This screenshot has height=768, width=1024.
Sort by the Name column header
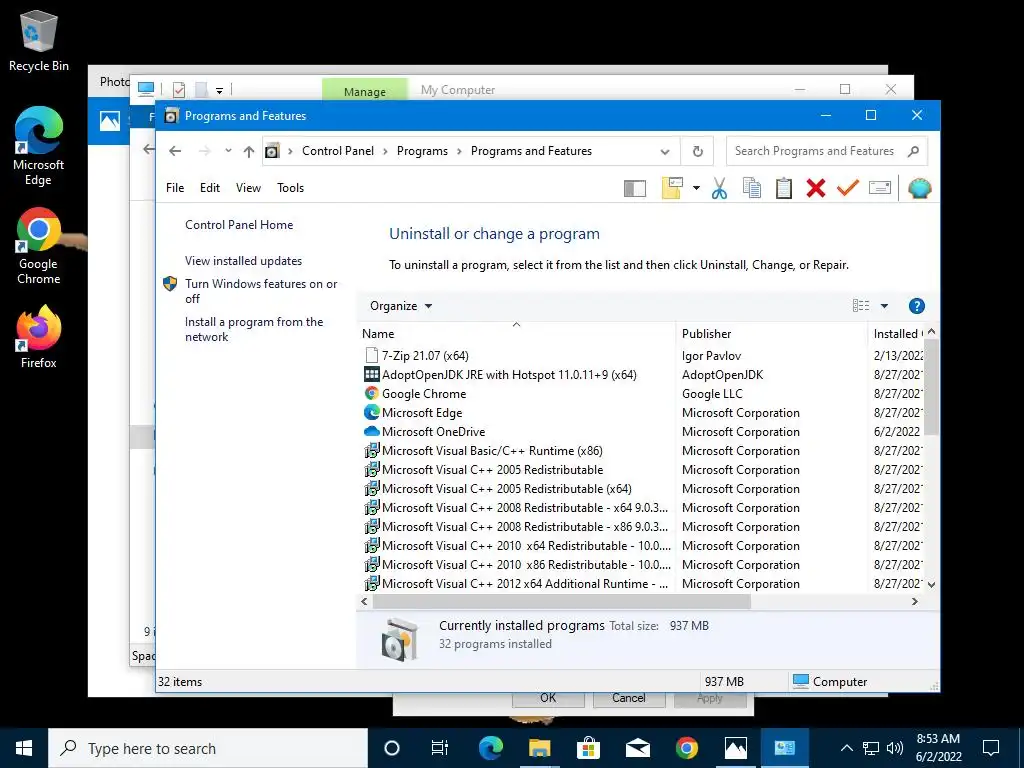[x=516, y=333]
